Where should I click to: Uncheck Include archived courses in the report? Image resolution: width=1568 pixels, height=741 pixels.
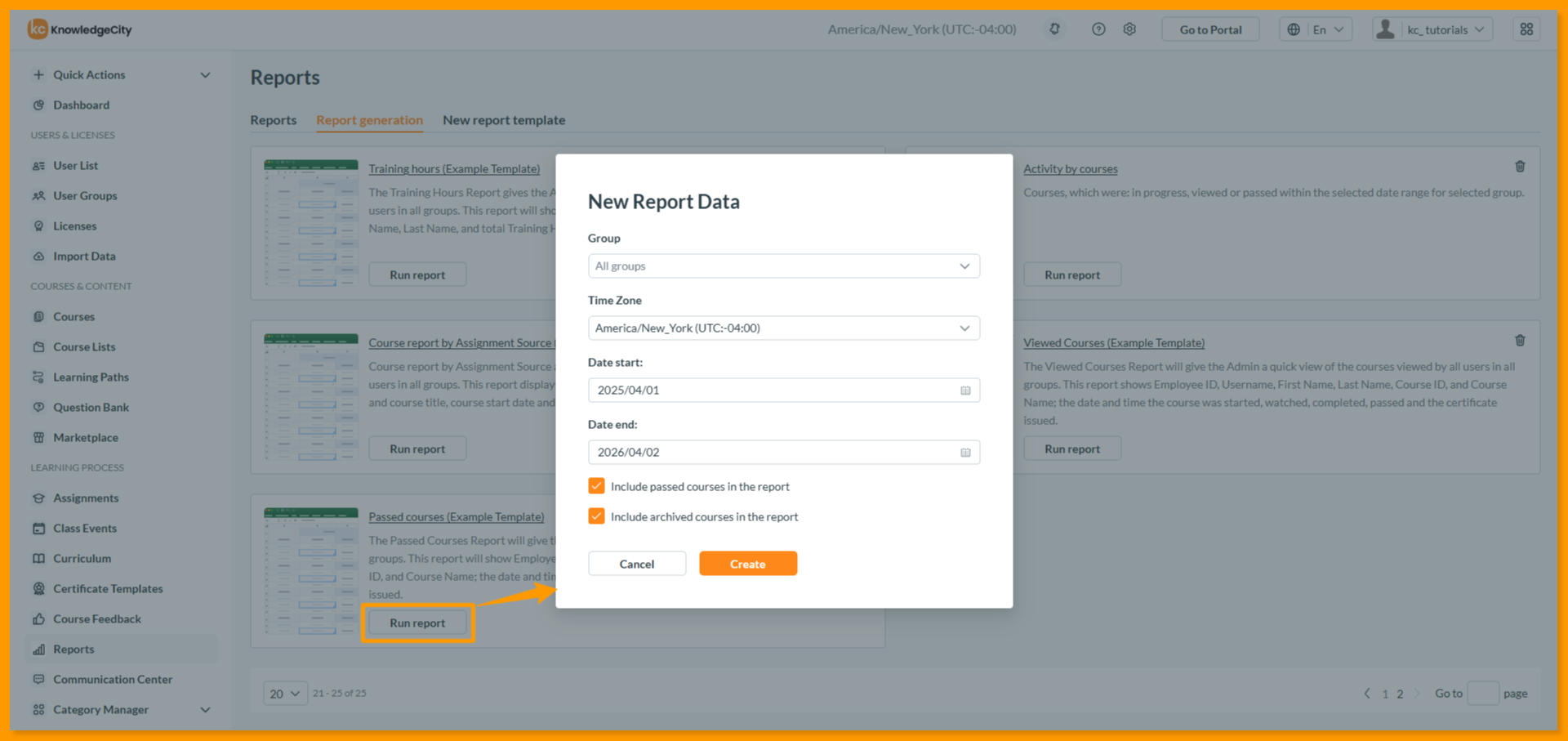(596, 516)
